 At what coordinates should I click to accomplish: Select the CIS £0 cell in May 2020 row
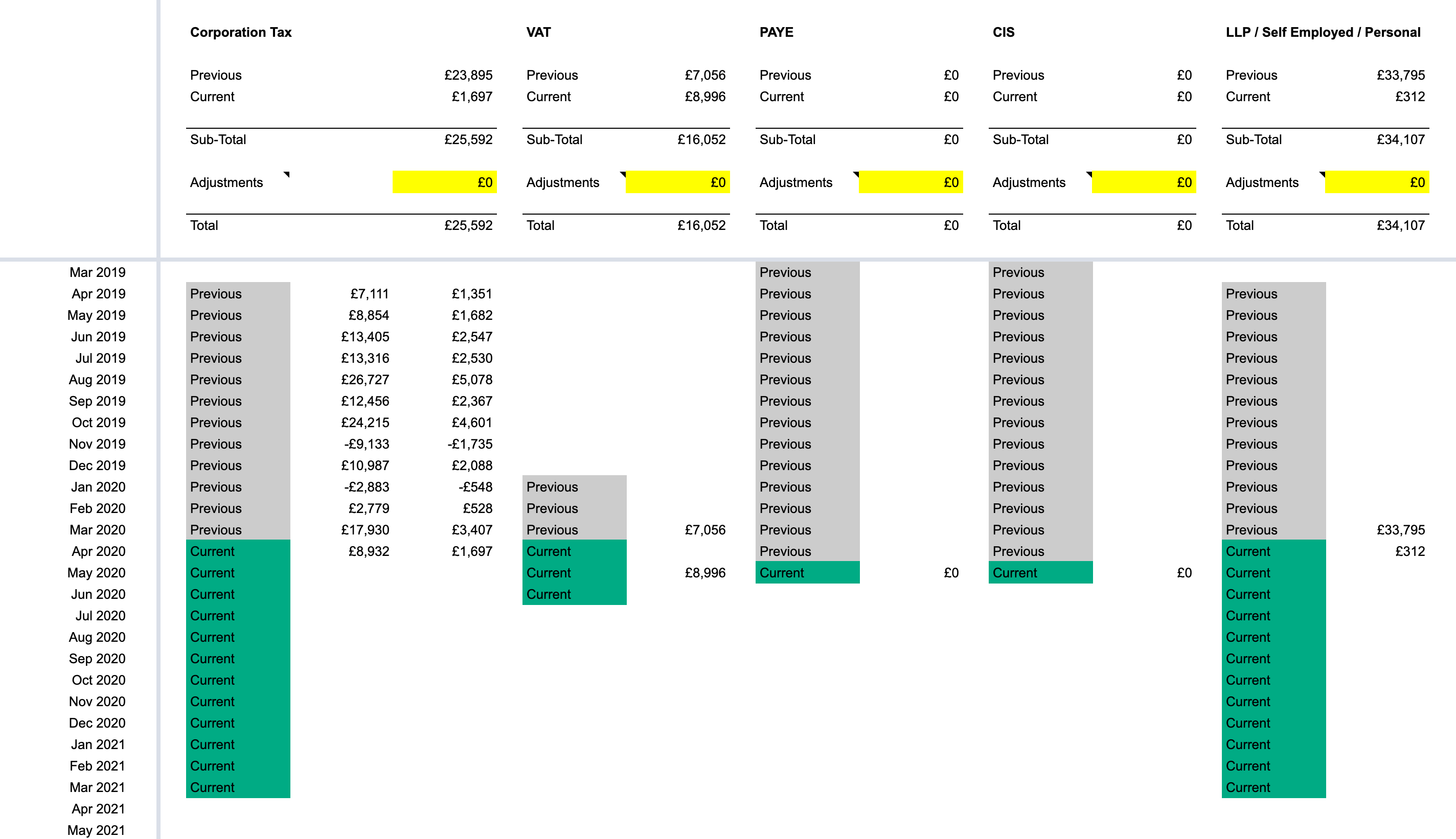(1184, 573)
